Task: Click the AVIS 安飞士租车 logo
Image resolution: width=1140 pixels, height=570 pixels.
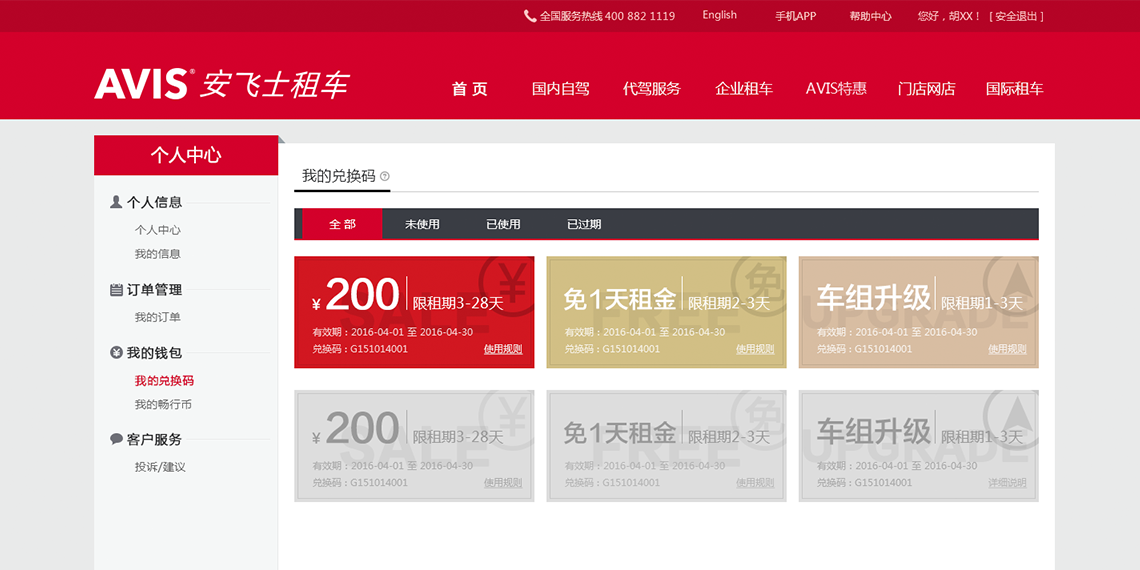Action: (221, 84)
